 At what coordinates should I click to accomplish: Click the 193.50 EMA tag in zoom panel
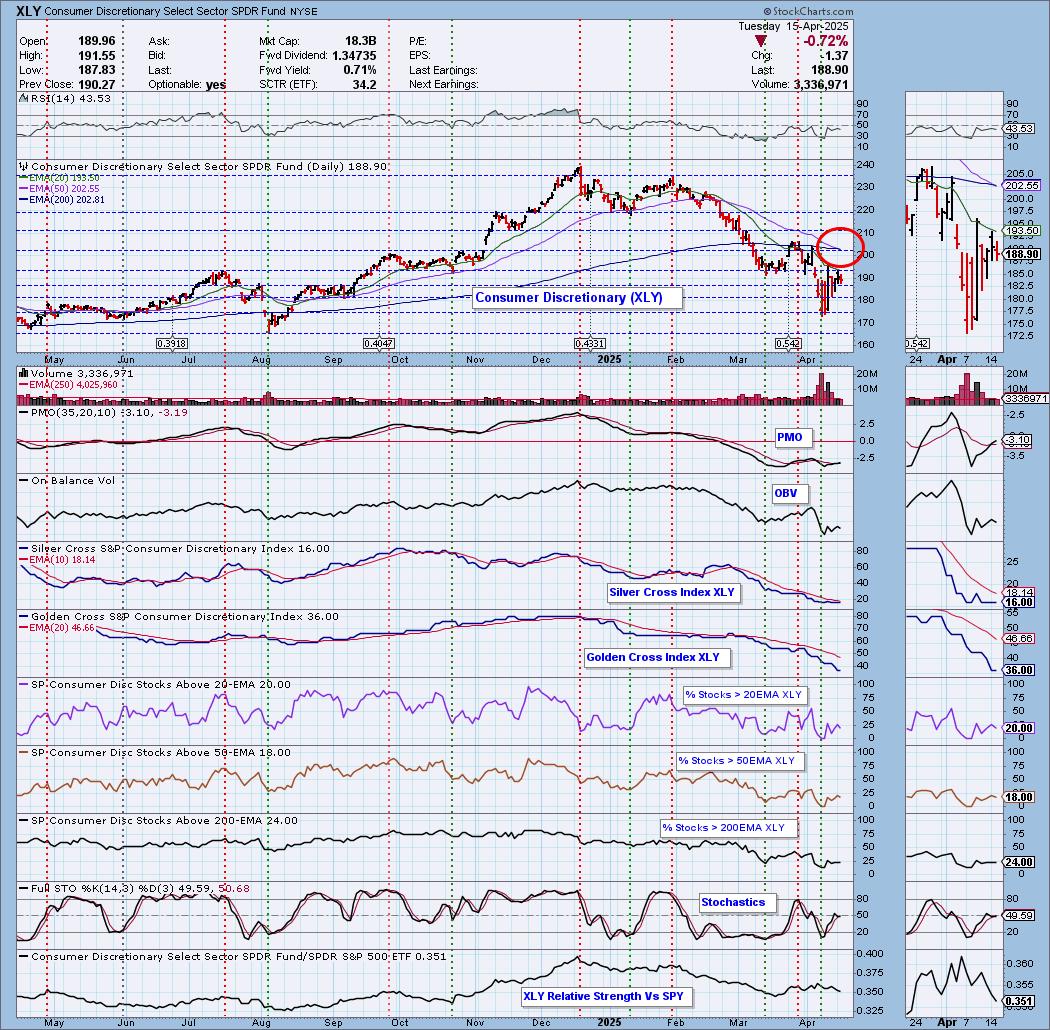pos(1022,231)
